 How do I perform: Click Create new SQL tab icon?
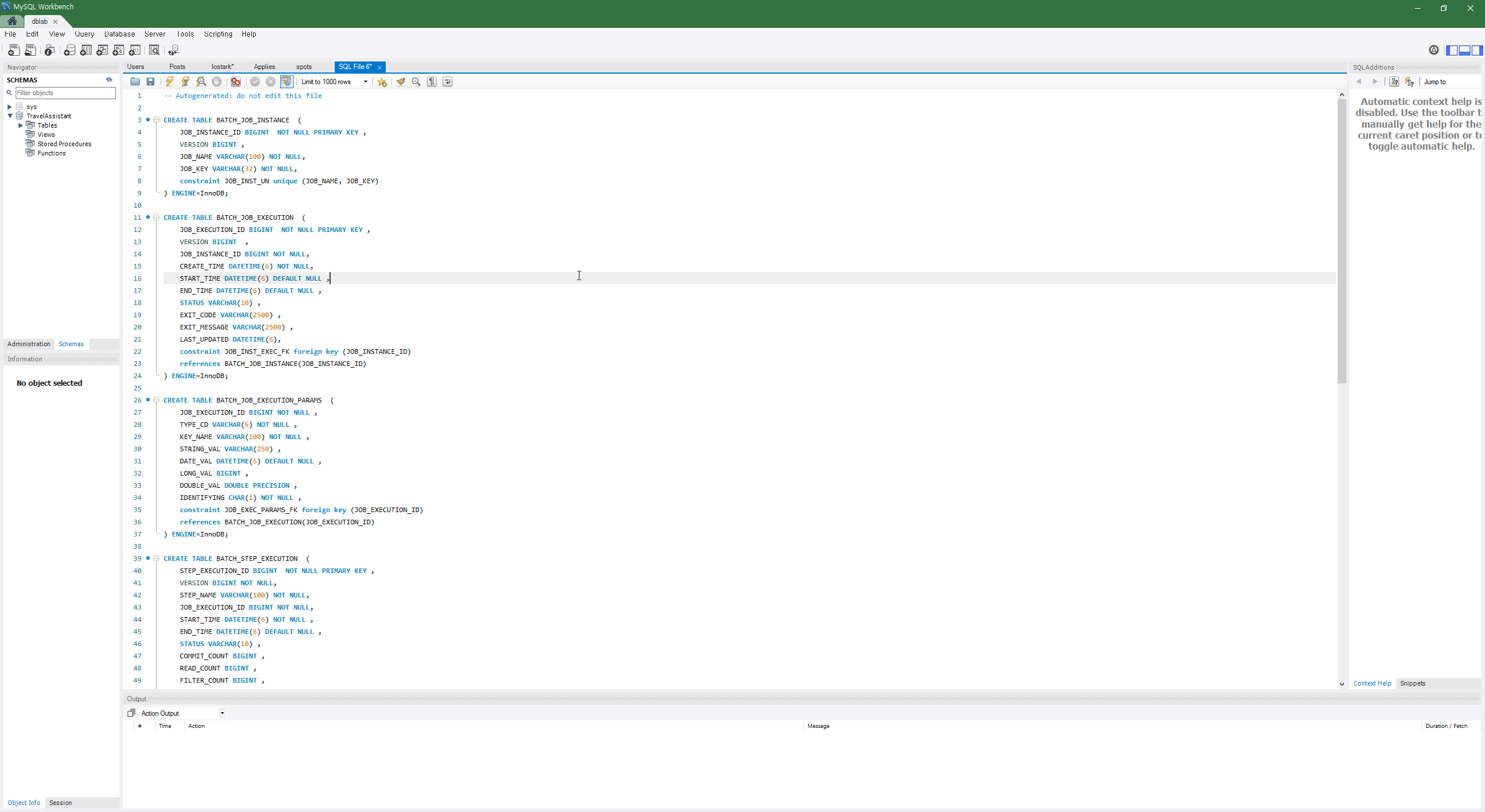(x=14, y=50)
